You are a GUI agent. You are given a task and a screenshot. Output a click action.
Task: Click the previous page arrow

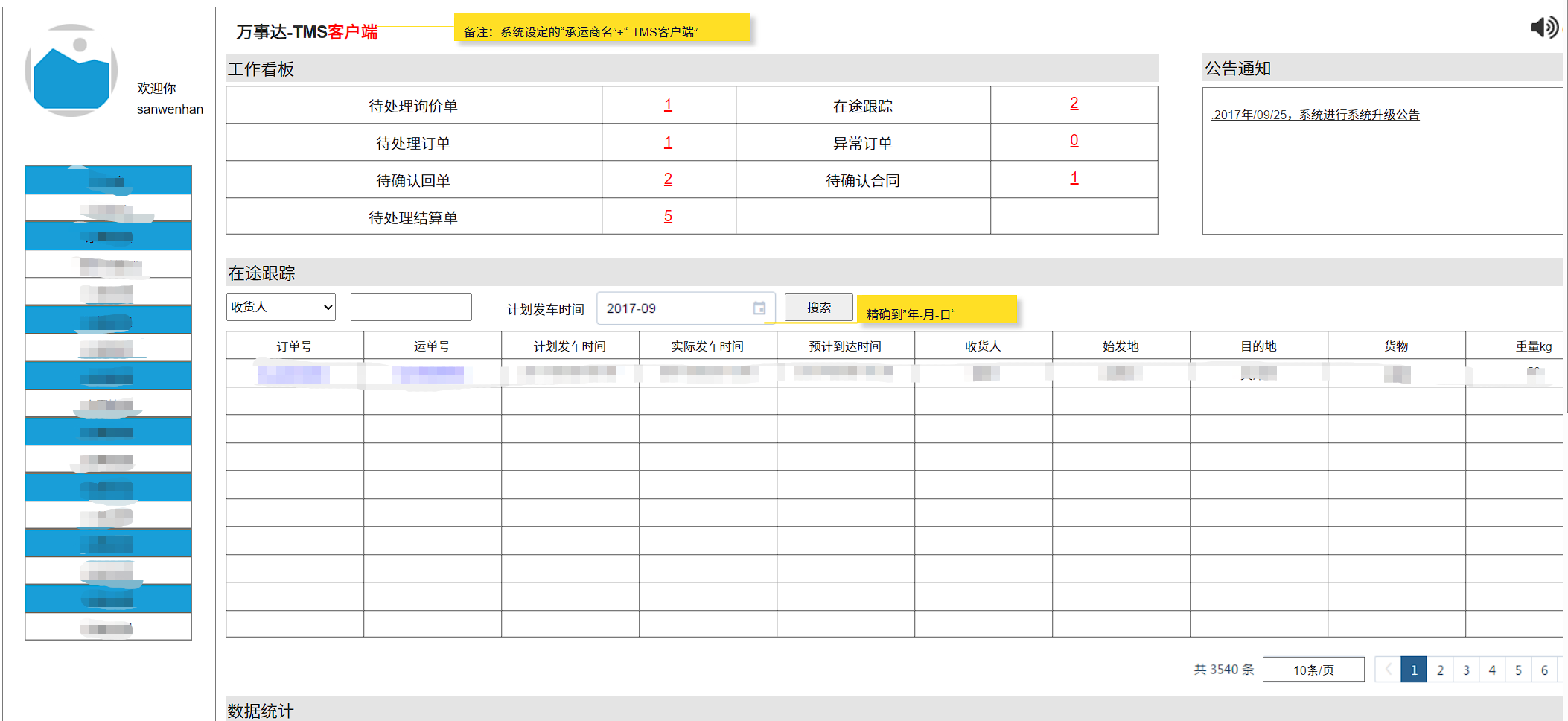(x=1388, y=670)
